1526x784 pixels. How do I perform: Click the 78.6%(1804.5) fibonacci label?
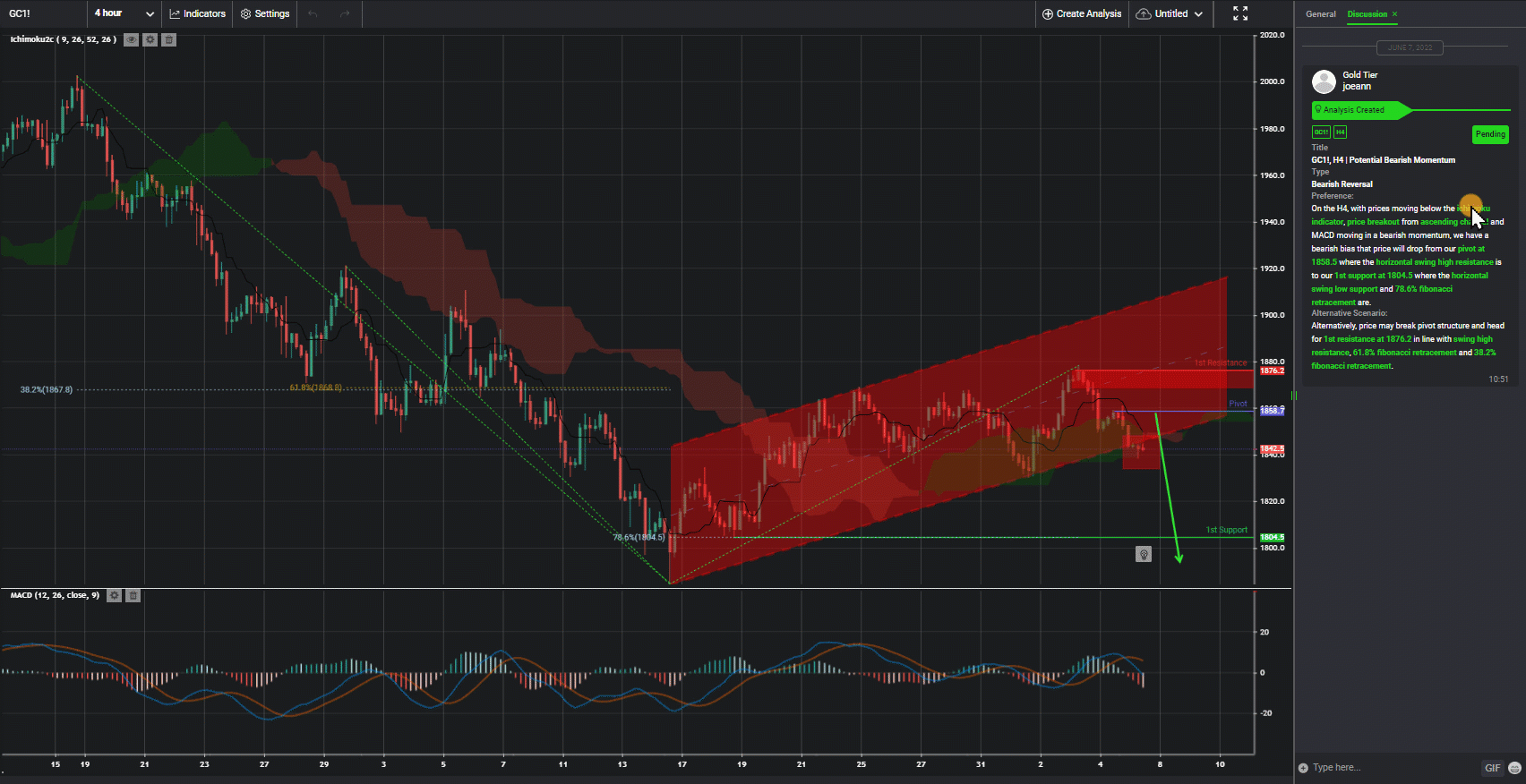[x=639, y=538]
